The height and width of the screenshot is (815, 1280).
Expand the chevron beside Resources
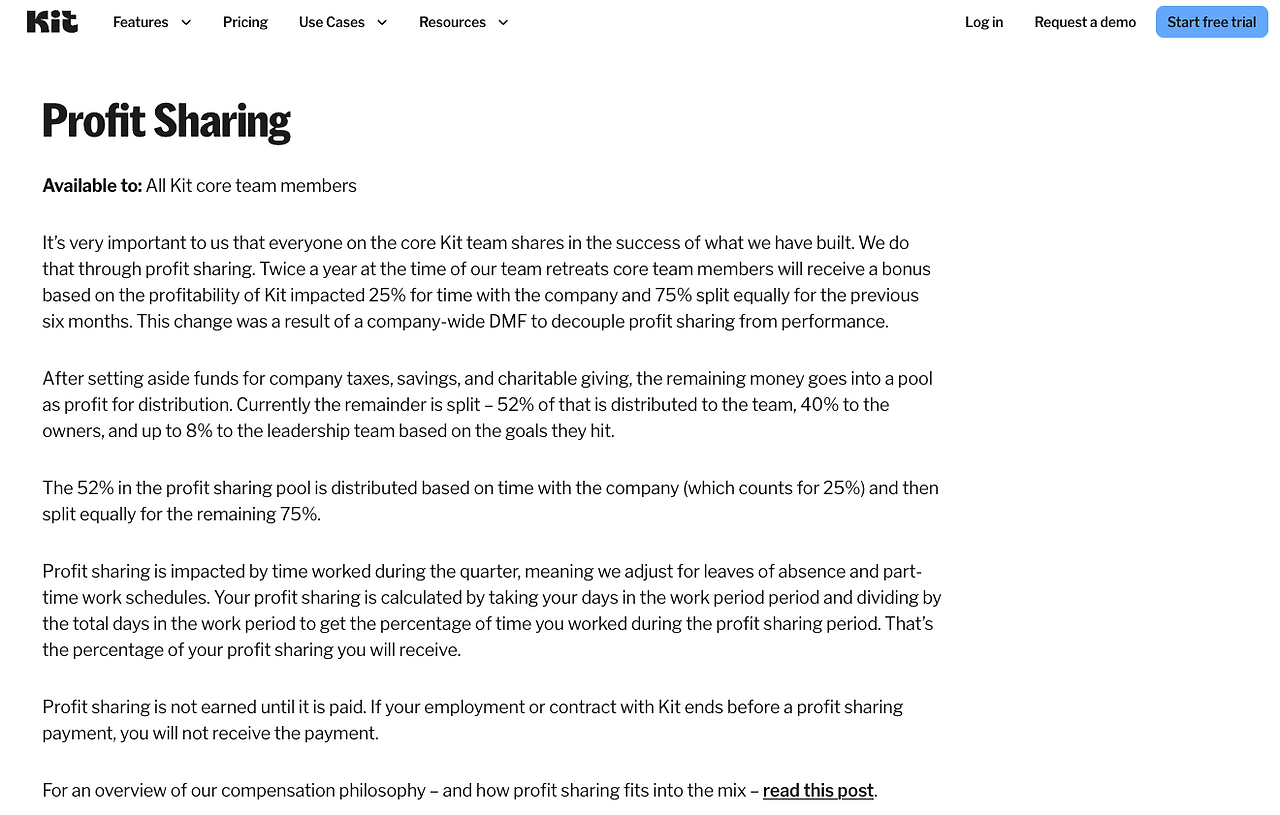[503, 22]
